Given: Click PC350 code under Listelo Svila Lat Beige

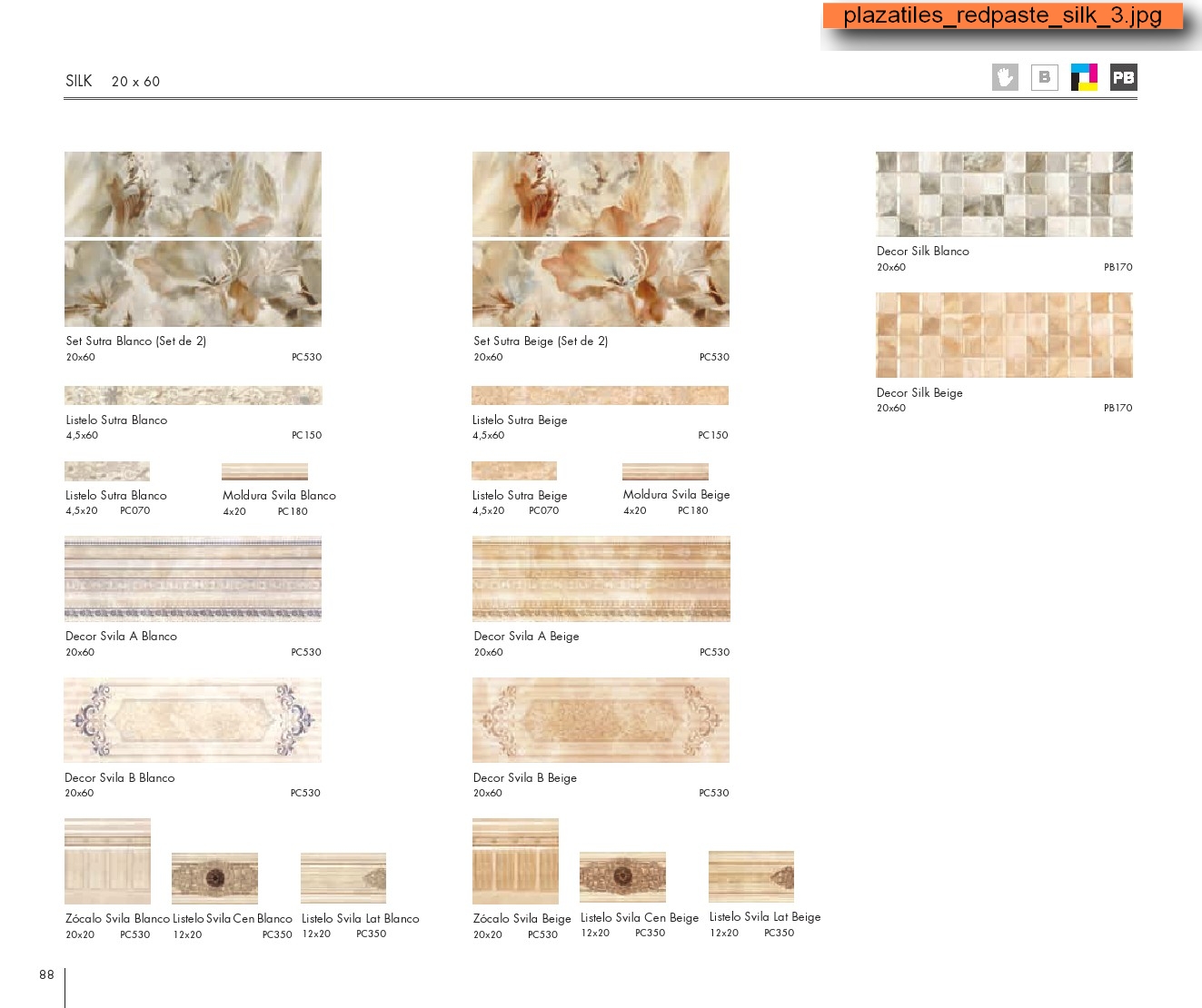Looking at the screenshot, I should [780, 934].
